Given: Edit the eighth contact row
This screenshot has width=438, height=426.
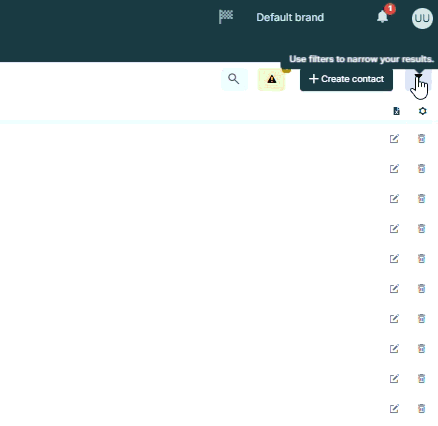Looking at the screenshot, I should pyautogui.click(x=394, y=348).
